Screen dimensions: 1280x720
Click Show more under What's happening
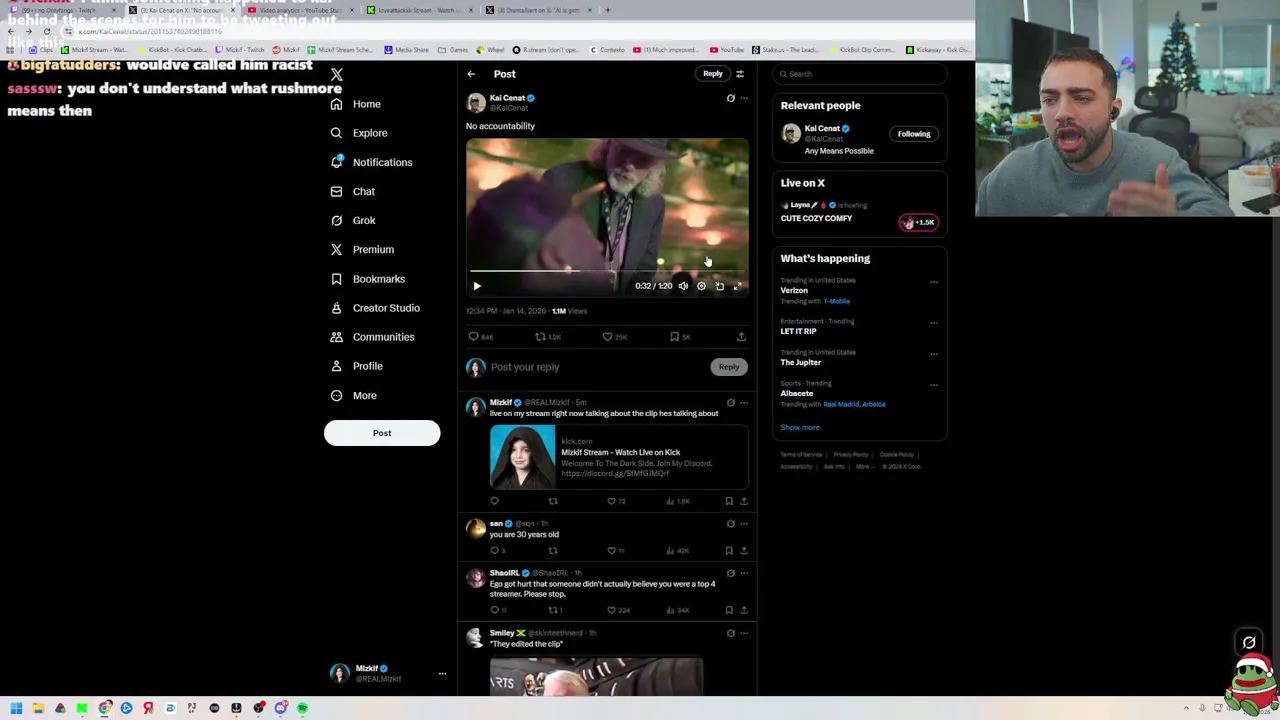coord(800,428)
